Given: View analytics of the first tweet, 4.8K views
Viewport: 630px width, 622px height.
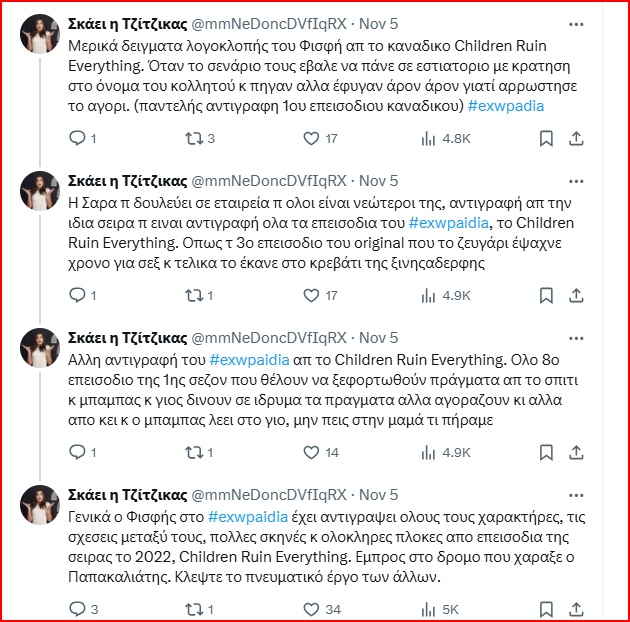Looking at the screenshot, I should (424, 138).
